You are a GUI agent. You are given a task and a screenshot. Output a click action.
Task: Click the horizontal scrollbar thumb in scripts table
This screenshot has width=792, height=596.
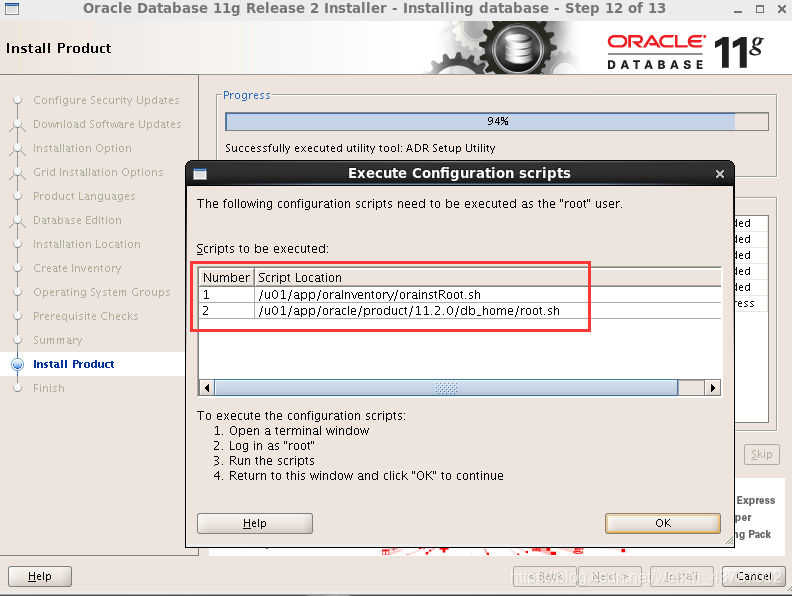point(446,388)
